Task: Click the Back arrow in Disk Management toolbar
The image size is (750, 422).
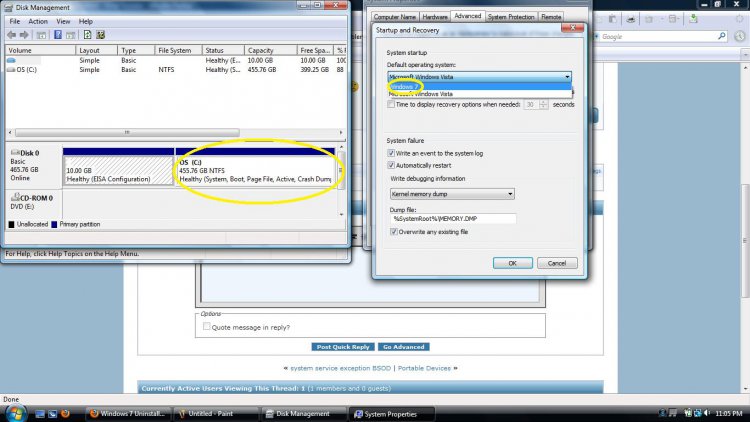Action: tap(11, 35)
